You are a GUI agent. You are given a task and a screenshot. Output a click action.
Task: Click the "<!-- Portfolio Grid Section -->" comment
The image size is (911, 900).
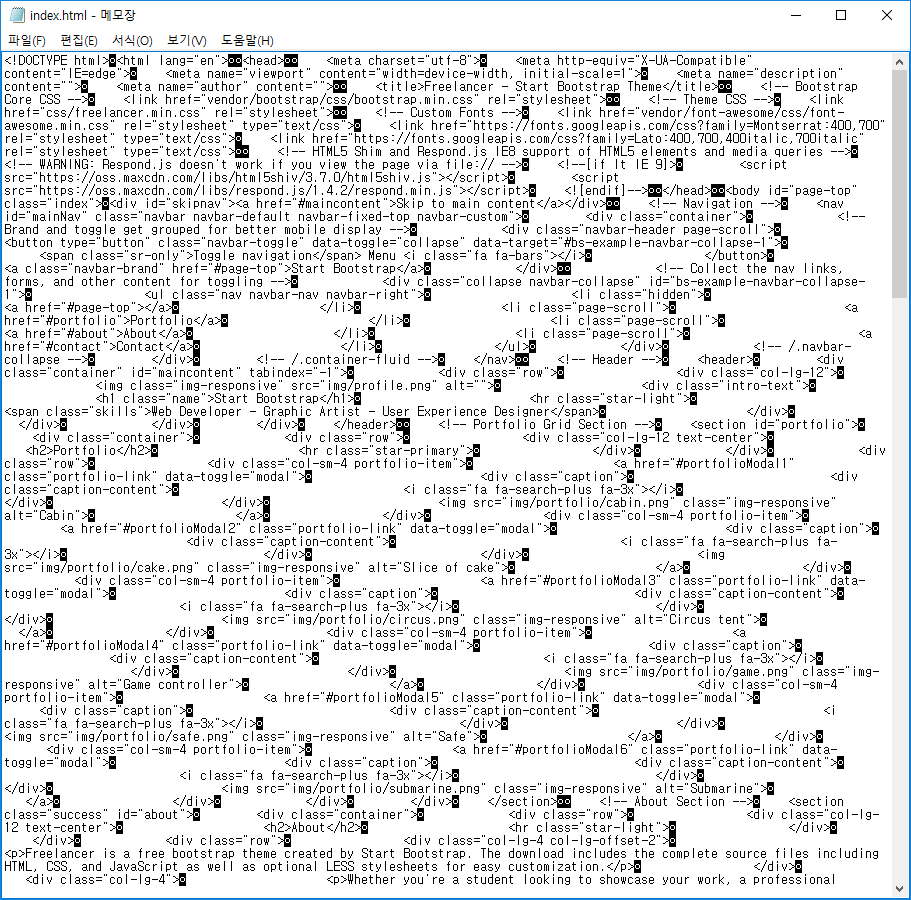(546, 425)
